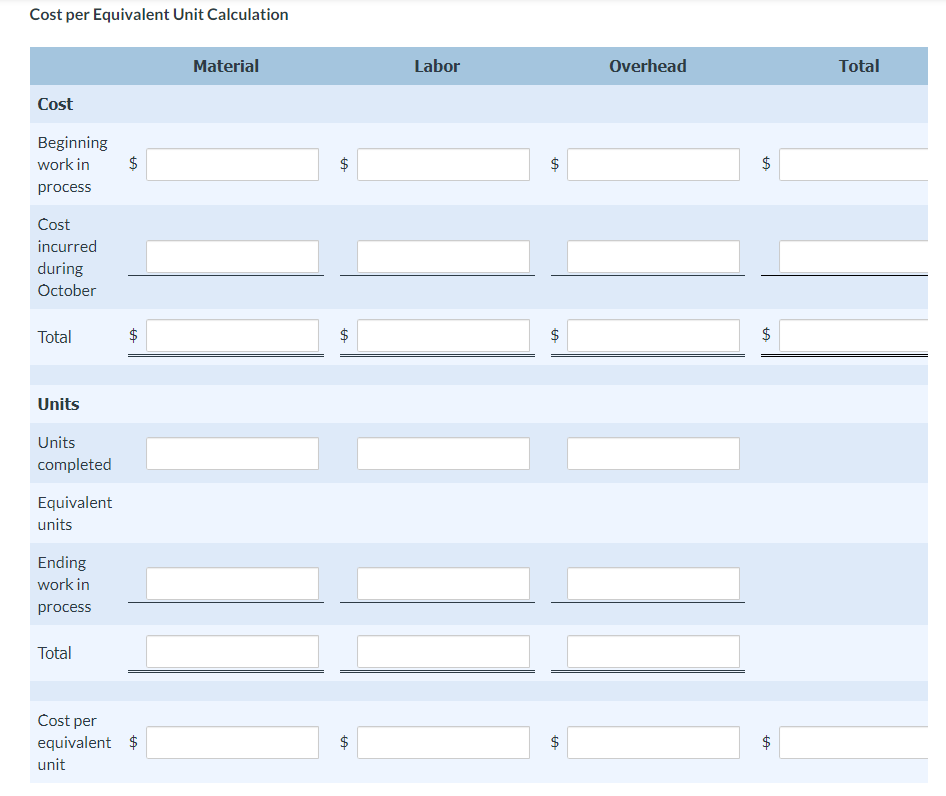The width and height of the screenshot is (946, 796).
Task: Focus the cost Total row Labor box
Action: [443, 336]
